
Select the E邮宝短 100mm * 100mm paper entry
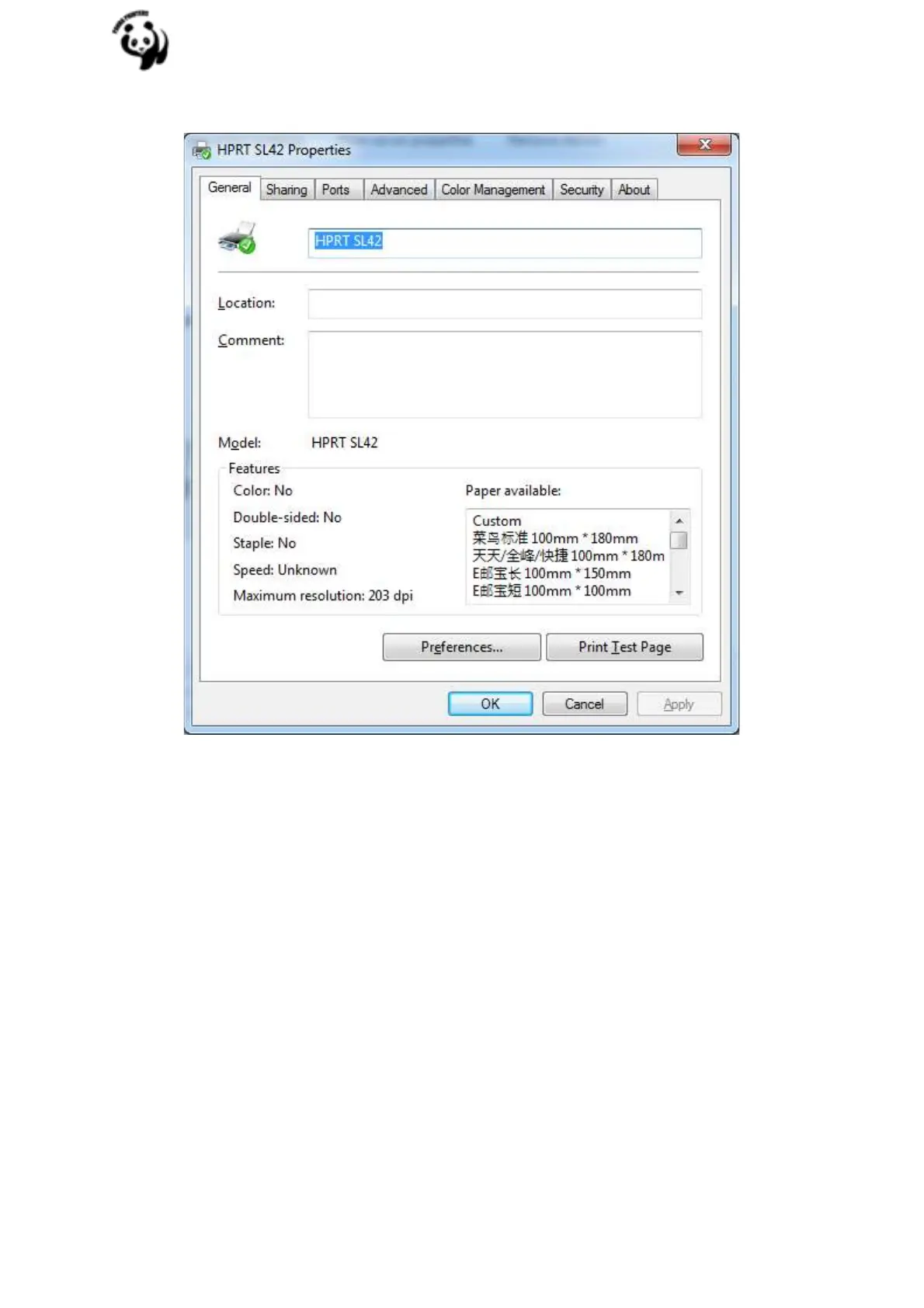pos(551,590)
